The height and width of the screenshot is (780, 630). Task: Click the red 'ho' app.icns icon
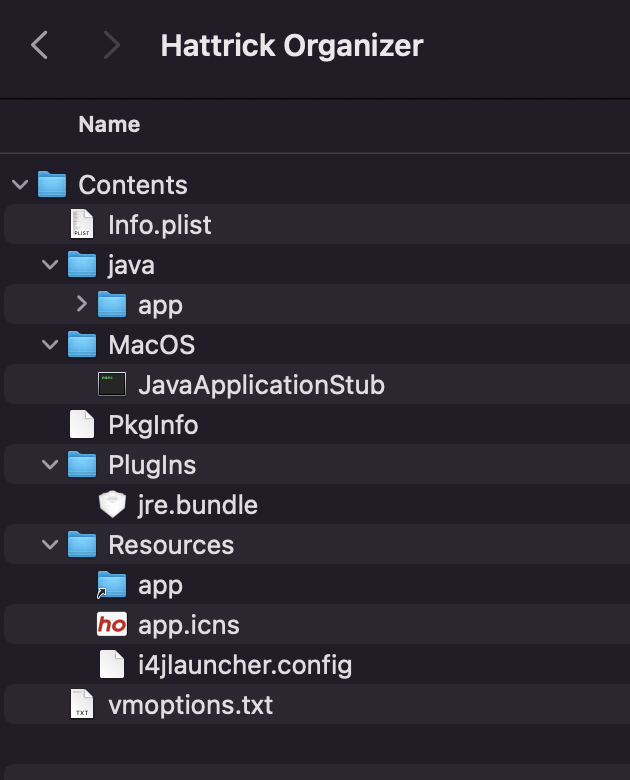112,624
